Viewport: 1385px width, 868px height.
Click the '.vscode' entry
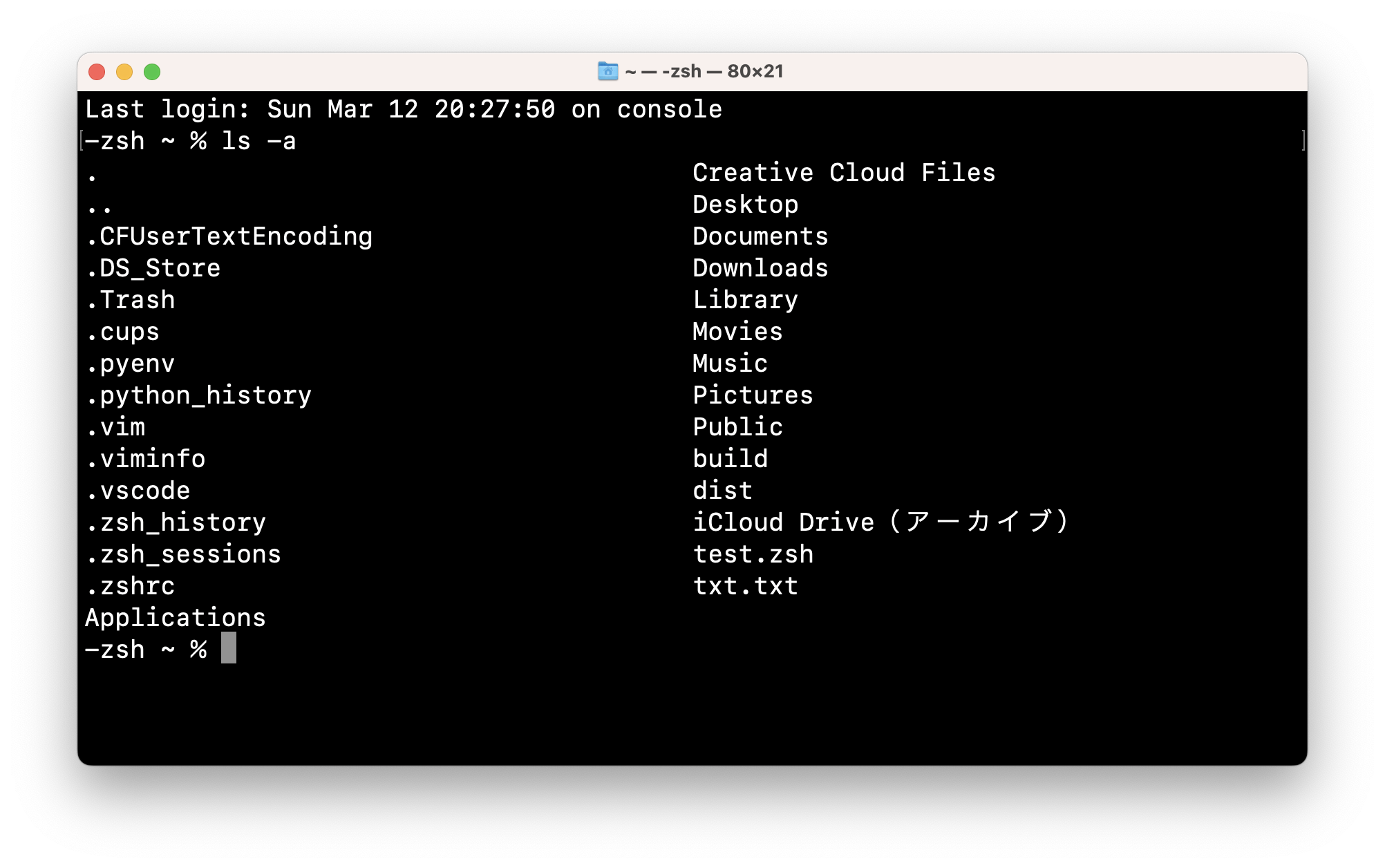(138, 491)
